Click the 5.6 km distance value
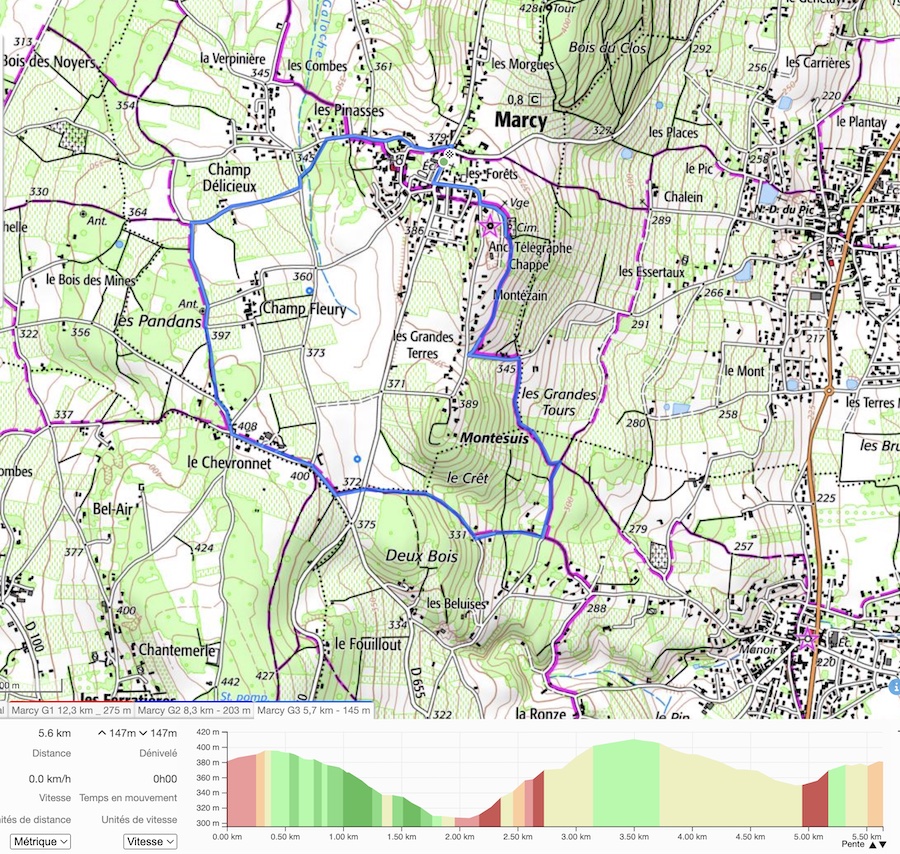This screenshot has height=854, width=900. [55, 733]
